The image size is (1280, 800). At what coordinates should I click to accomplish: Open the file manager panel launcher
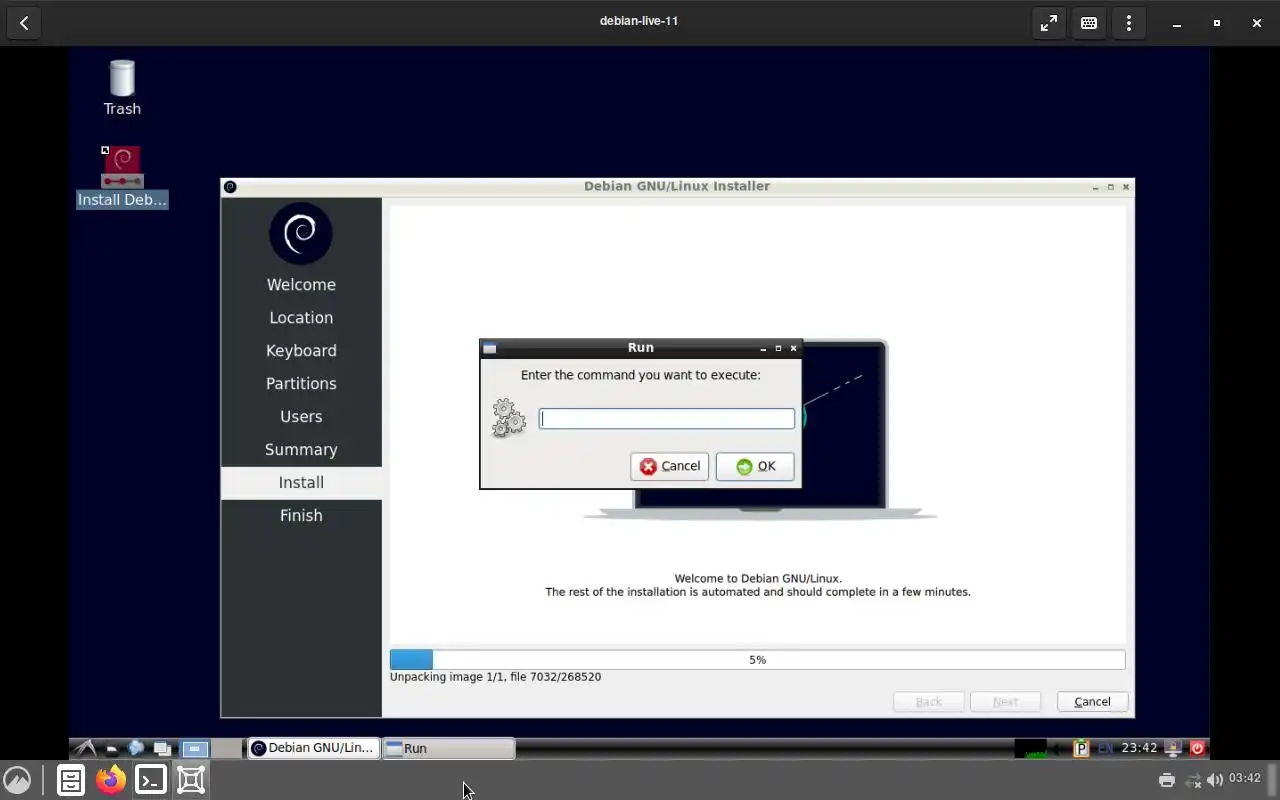pyautogui.click(x=111, y=748)
